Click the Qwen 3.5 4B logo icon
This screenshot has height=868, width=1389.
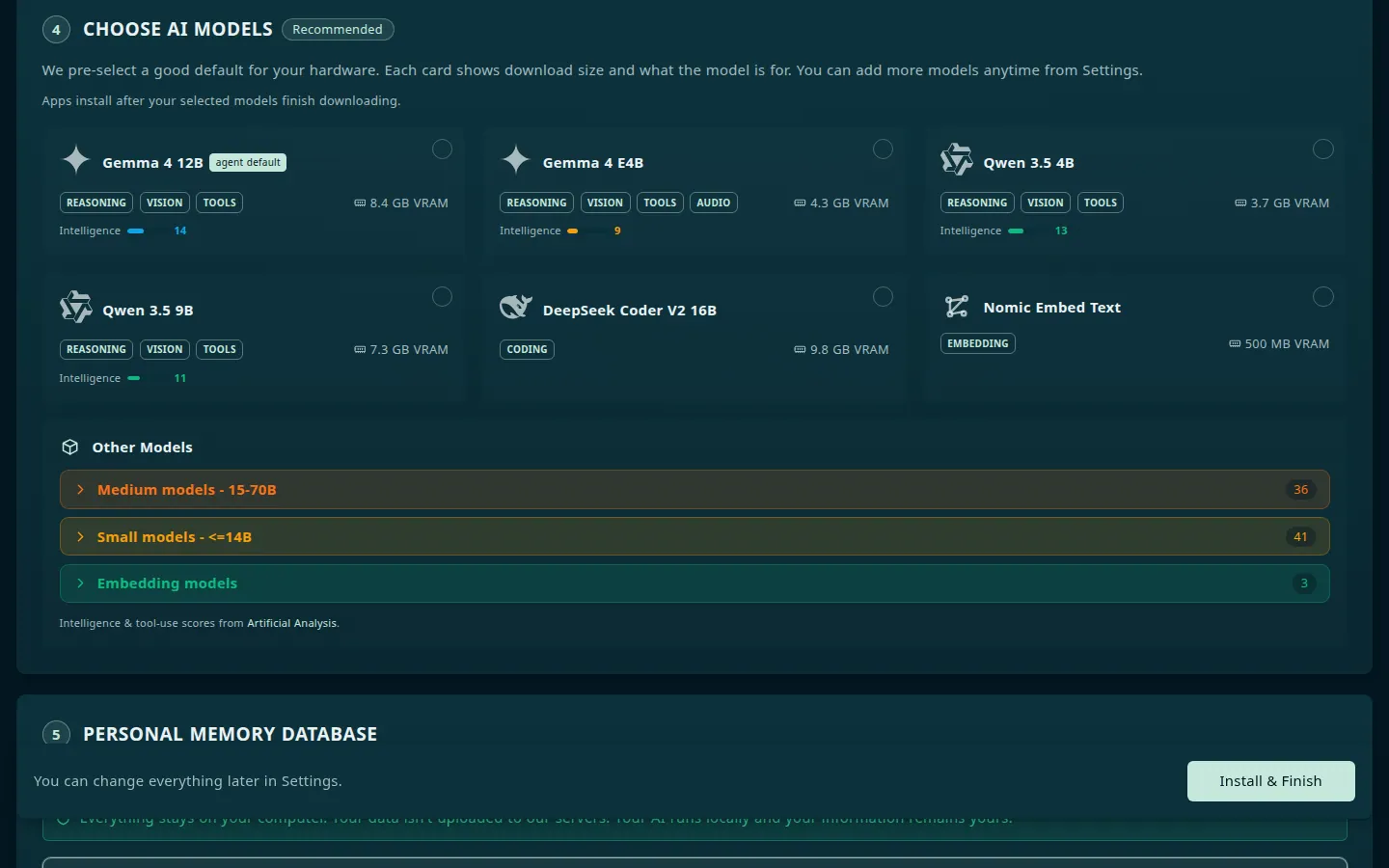(x=957, y=159)
